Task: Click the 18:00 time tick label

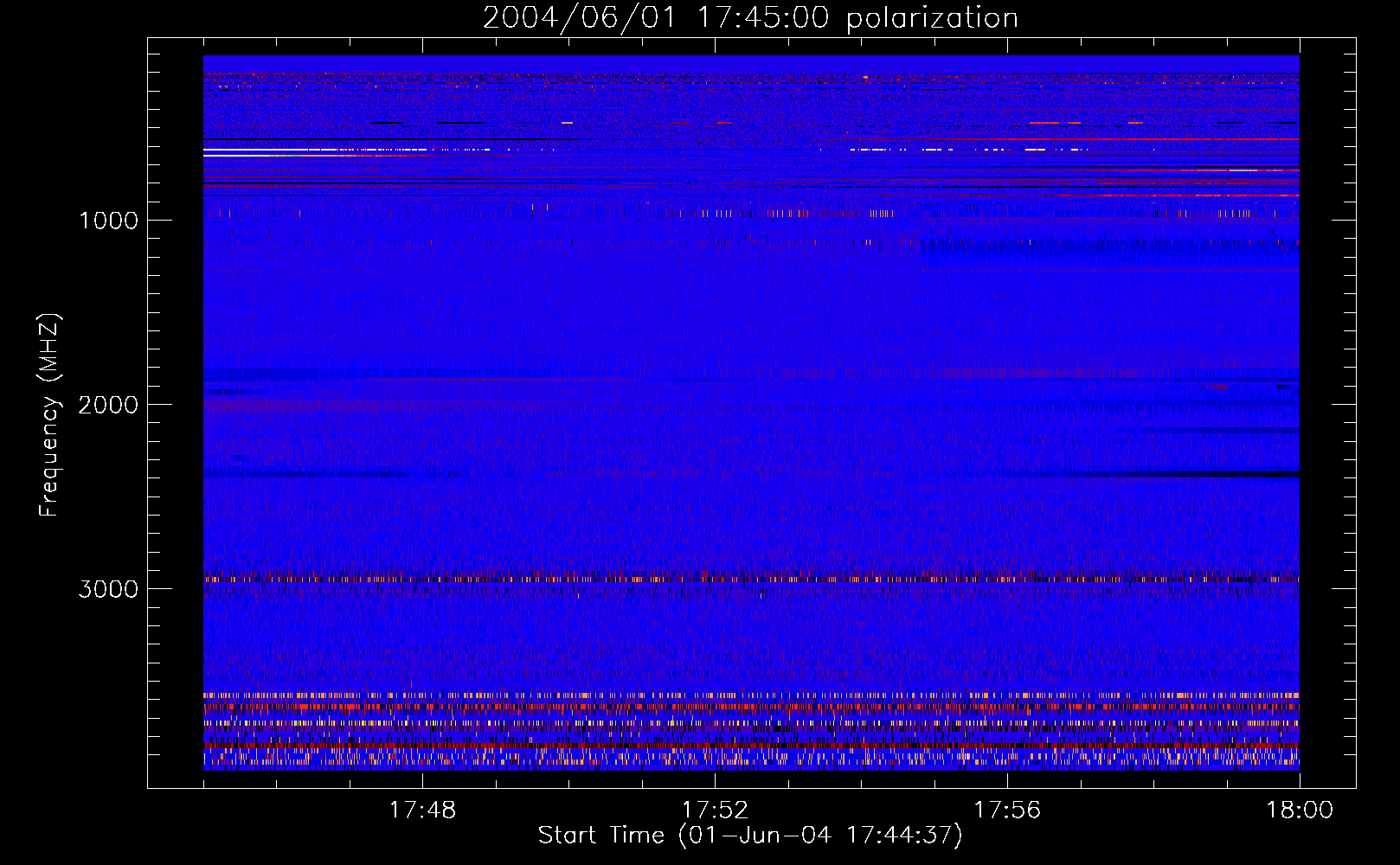Action: coord(1300,811)
